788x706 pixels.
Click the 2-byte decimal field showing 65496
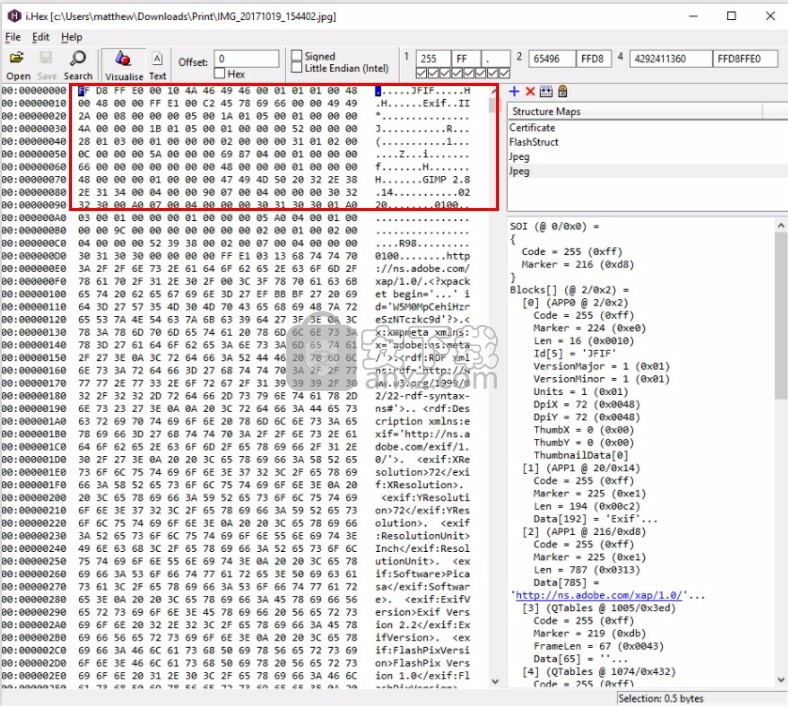click(552, 59)
